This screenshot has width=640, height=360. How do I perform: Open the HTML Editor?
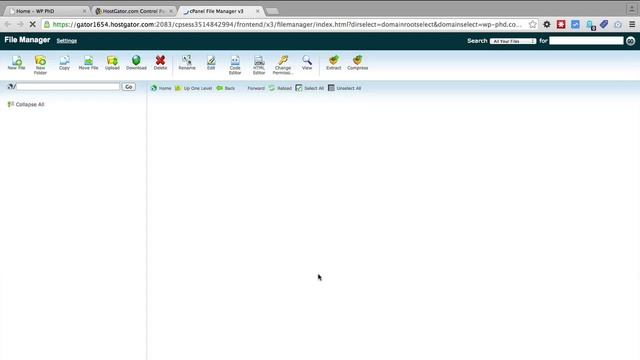click(259, 65)
